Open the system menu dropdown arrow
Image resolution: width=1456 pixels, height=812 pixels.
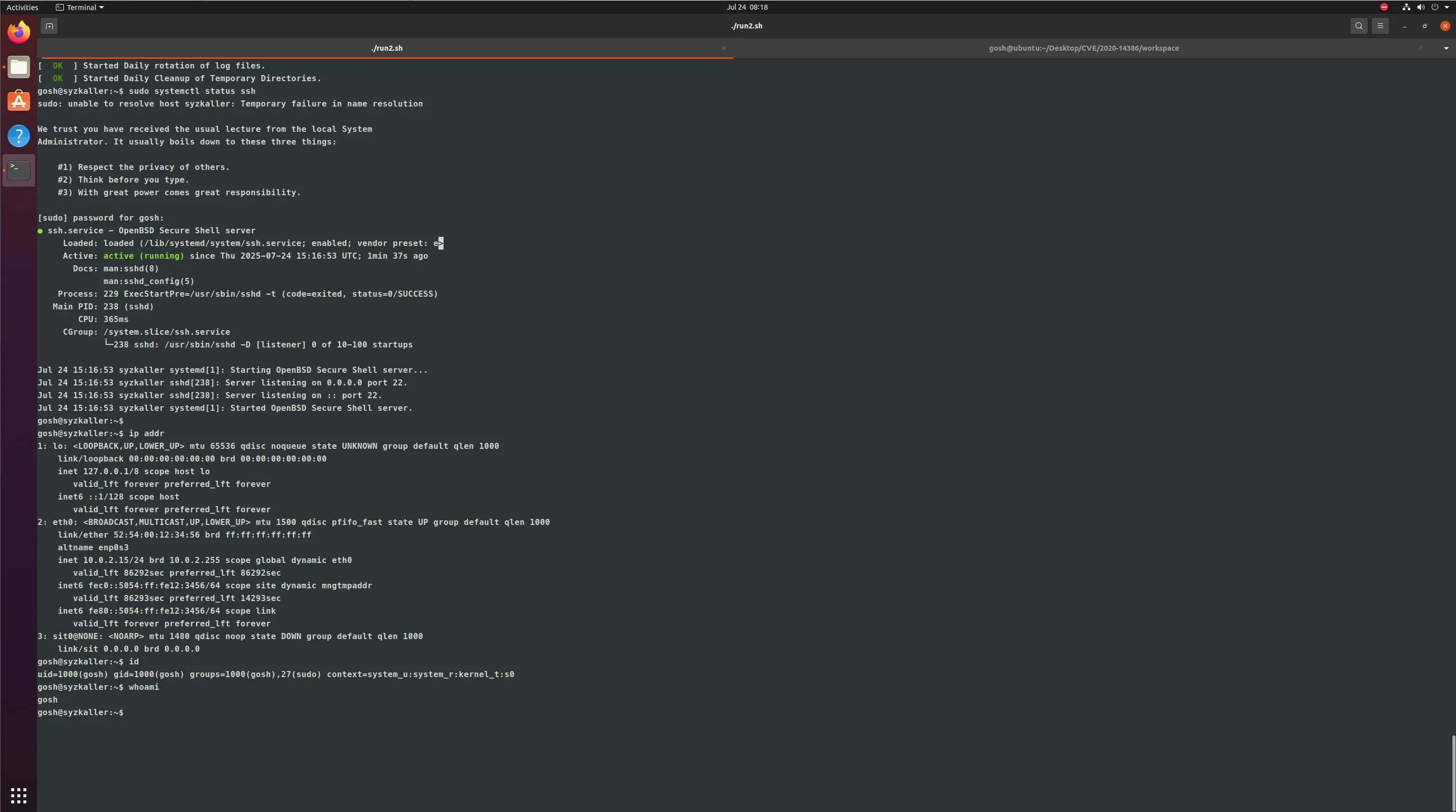click(1446, 7)
